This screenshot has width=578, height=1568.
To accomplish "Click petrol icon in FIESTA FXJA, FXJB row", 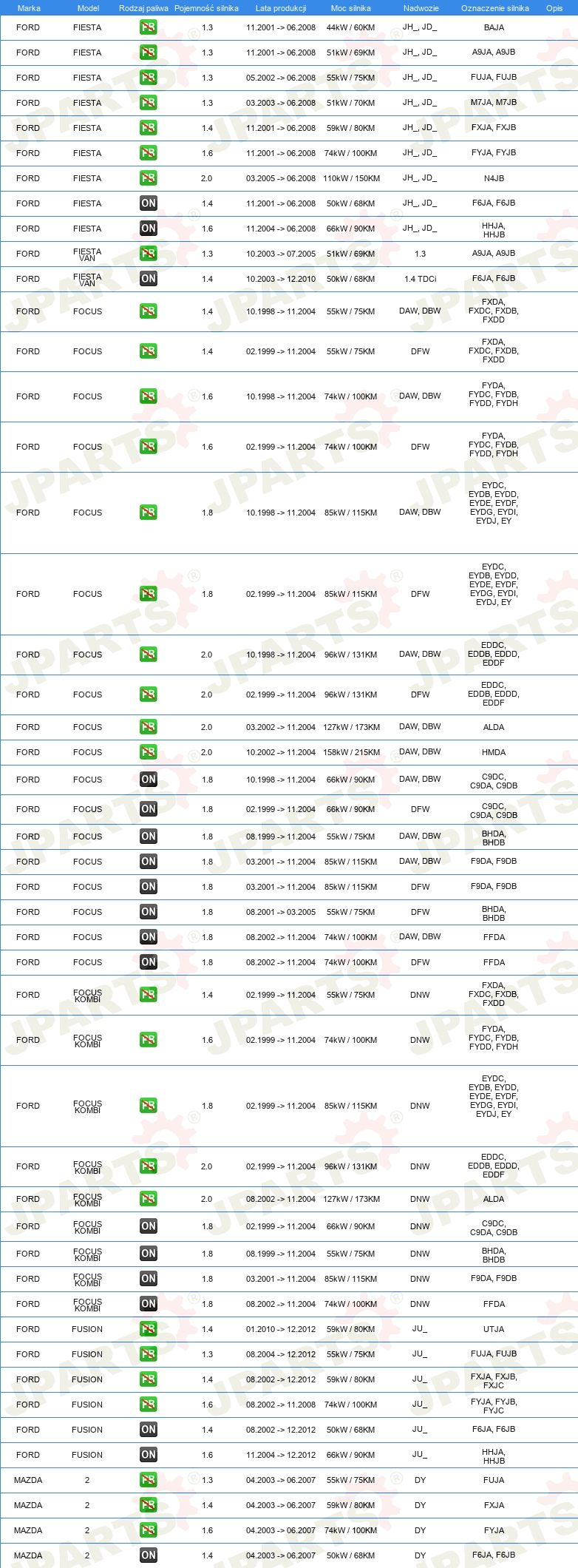I will 148,128.
